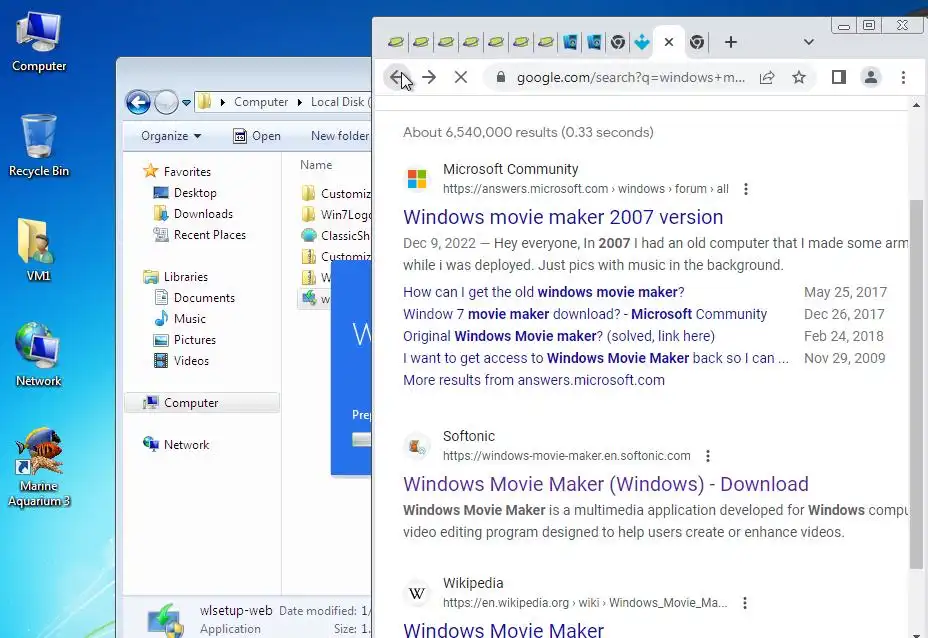
Task: Click Explorer back button
Action: point(138,102)
